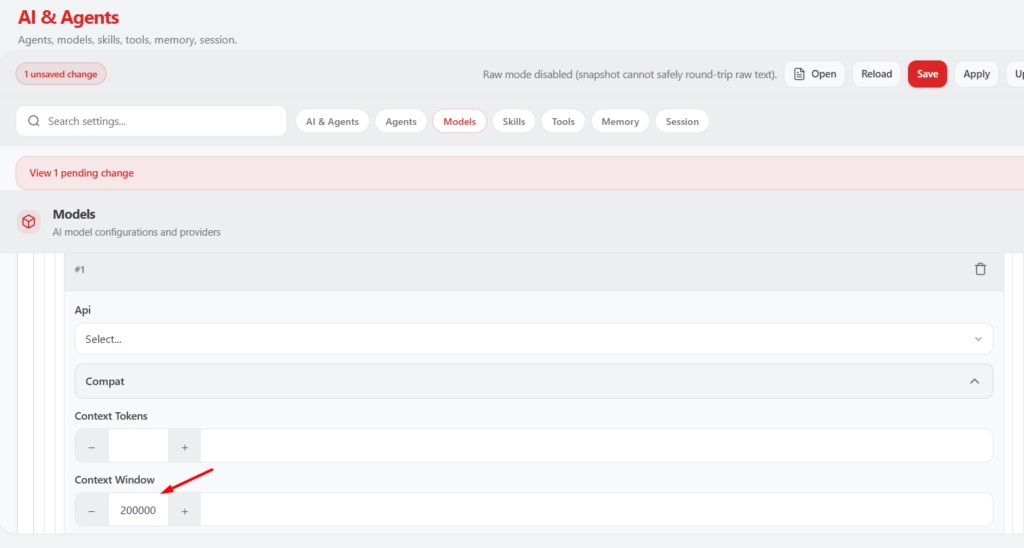
Task: Click the Models cube icon
Action: (x=29, y=222)
